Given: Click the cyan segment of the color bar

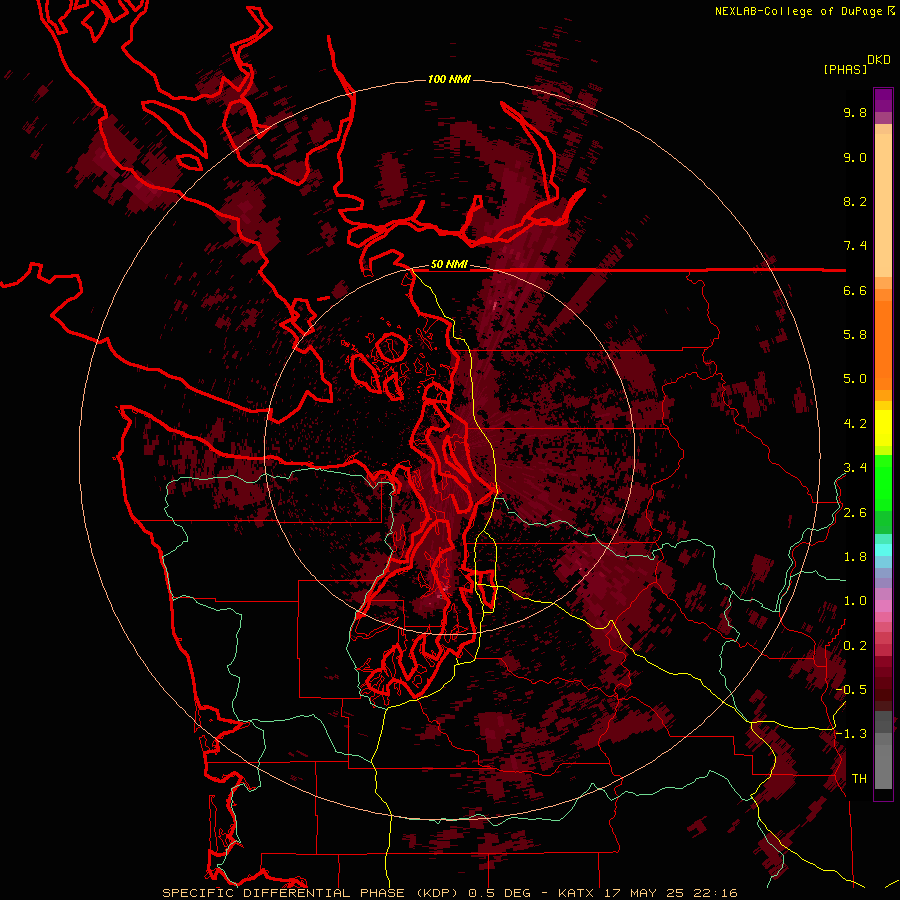Looking at the screenshot, I should (883, 550).
